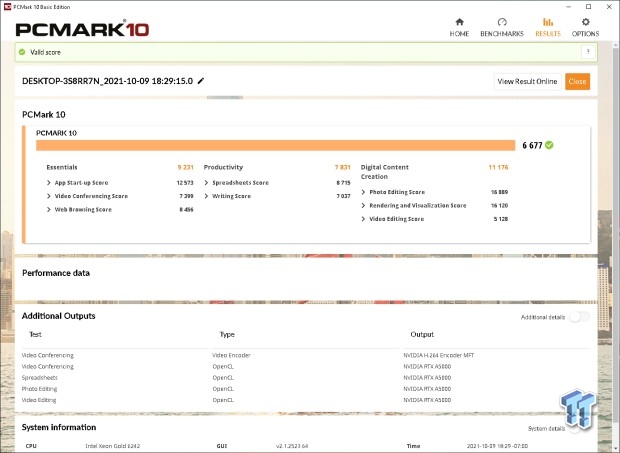Screen dimensions: 620x453
Task: Click the Productivity score 7 831
Action: click(342, 167)
